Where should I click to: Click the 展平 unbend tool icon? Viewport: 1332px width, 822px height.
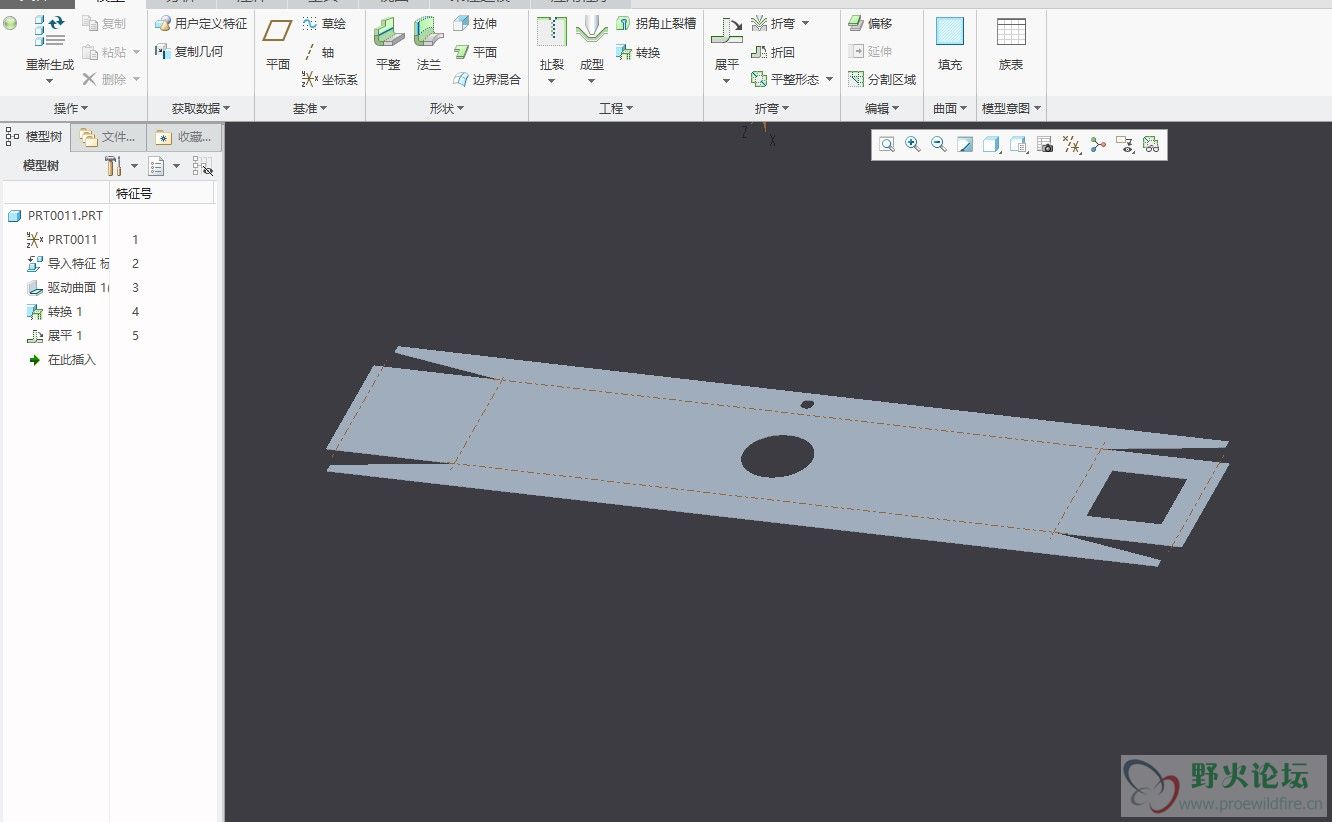(727, 32)
